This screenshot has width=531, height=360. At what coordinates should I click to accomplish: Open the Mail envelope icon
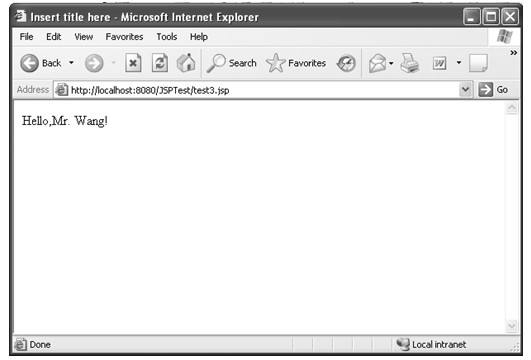tap(377, 63)
